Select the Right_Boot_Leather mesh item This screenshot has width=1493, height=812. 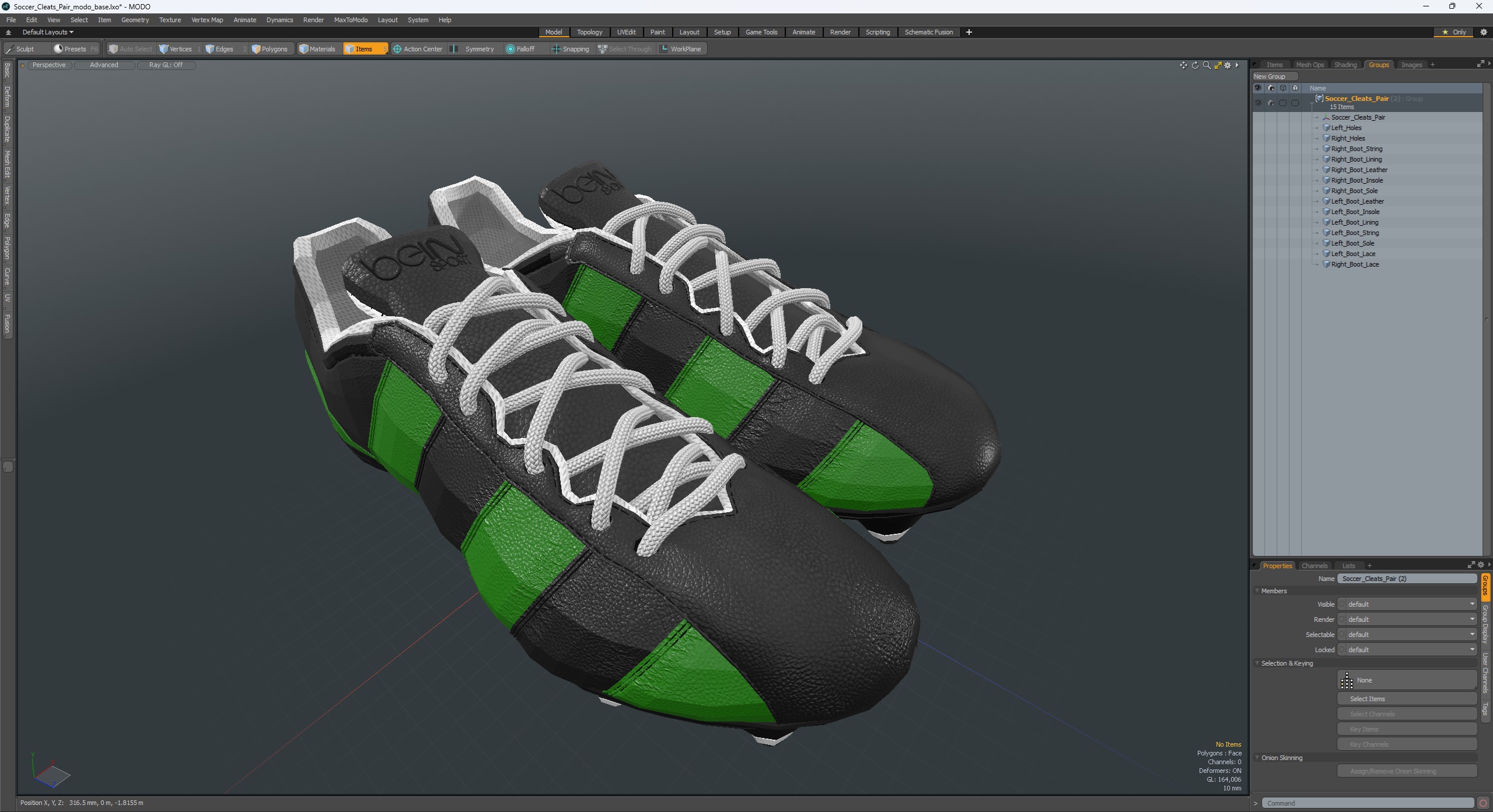(x=1359, y=170)
